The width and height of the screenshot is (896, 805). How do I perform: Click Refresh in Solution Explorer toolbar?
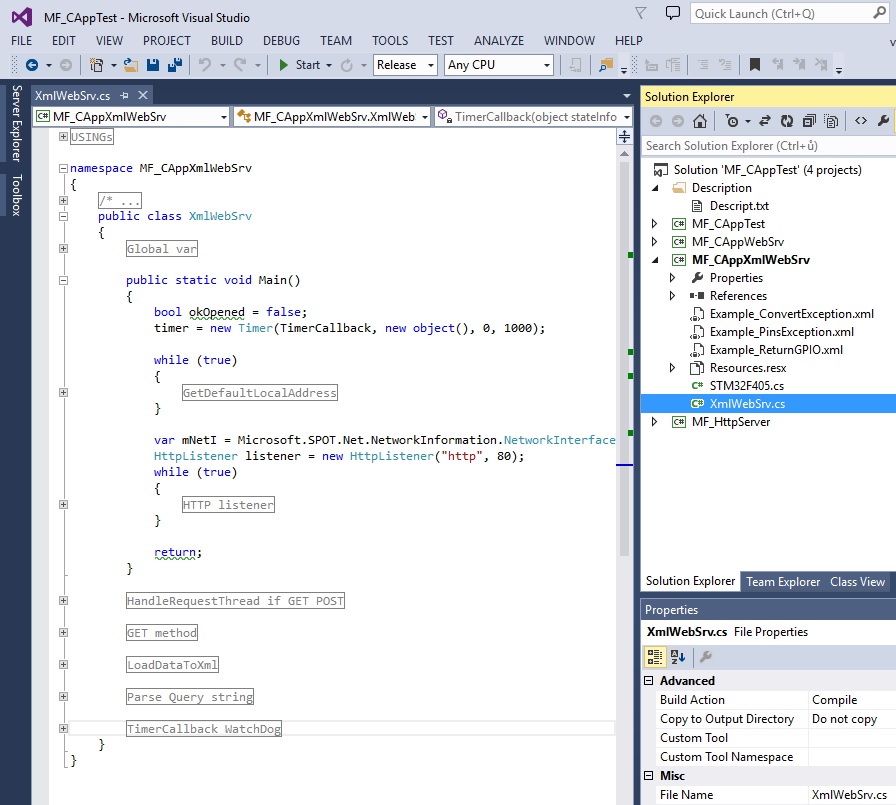point(786,121)
